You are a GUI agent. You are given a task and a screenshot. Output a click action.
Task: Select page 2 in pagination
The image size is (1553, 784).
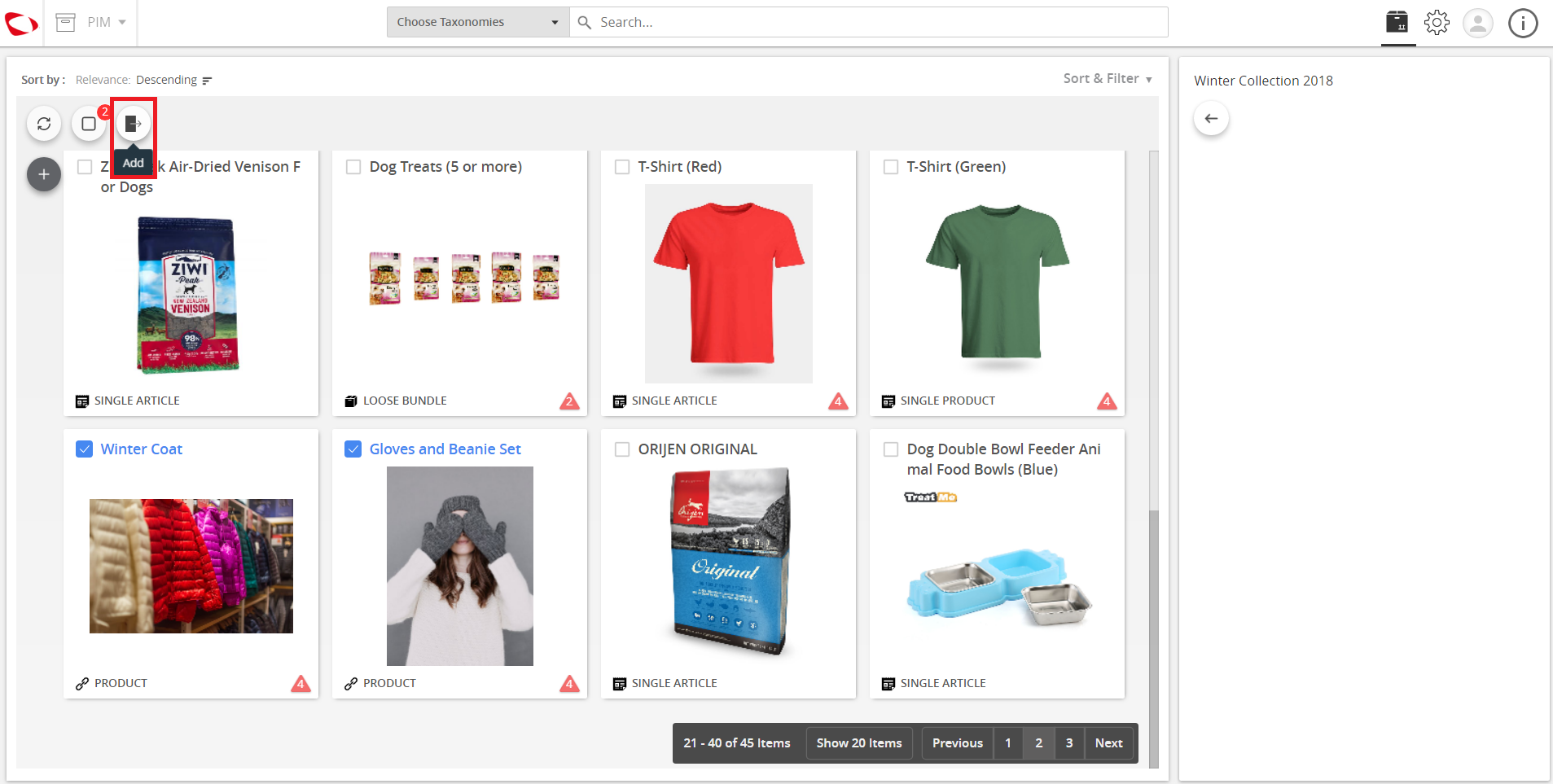[x=1038, y=743]
